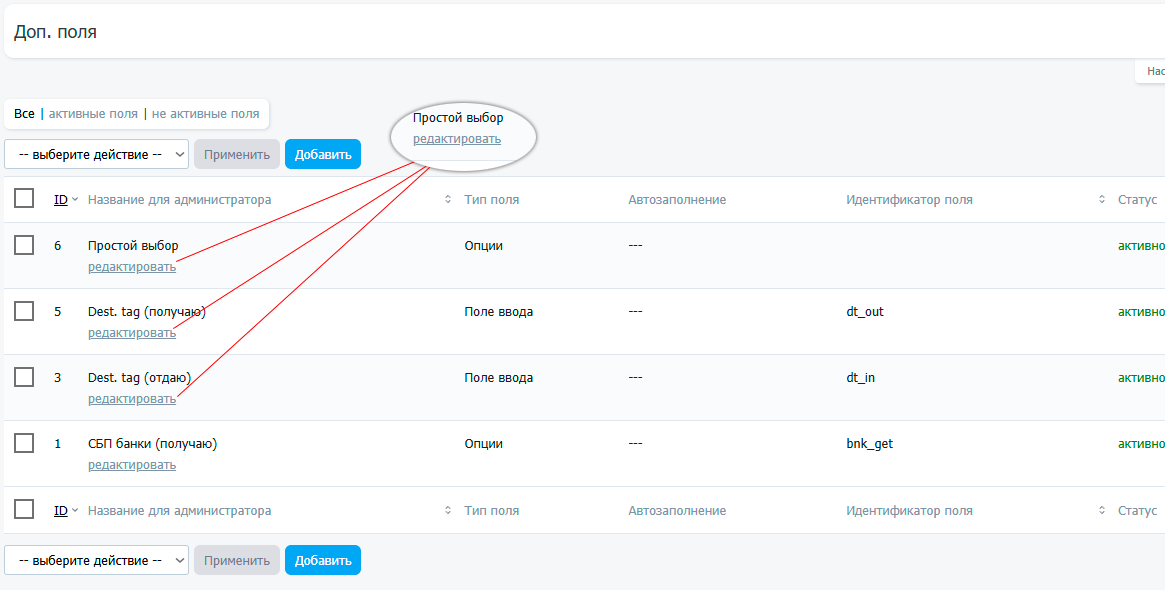This screenshot has width=1165, height=590.
Task: Mark the checkbox for Dest. tag (получаю)
Action: [x=24, y=312]
